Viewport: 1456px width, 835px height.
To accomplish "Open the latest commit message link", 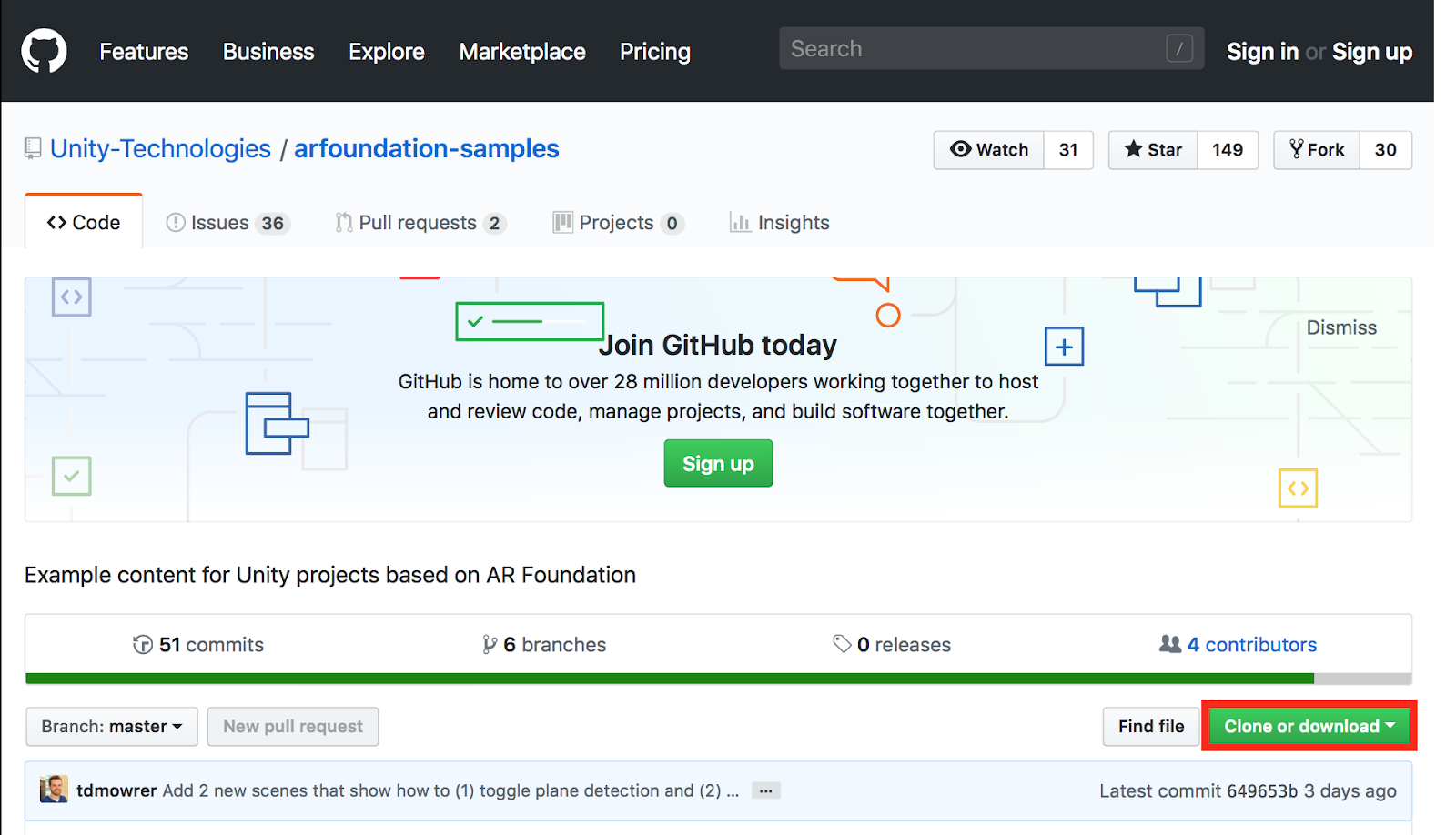I will tap(450, 790).
